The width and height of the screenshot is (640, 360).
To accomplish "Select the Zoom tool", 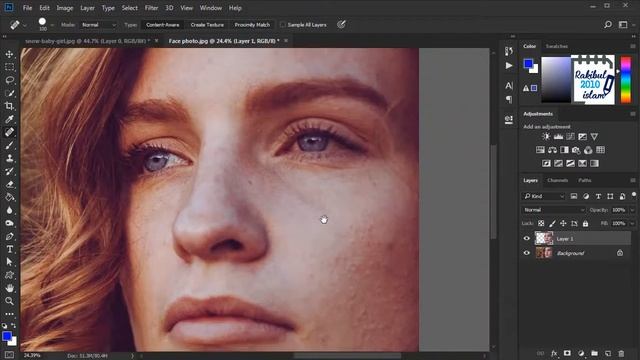I will [x=9, y=301].
